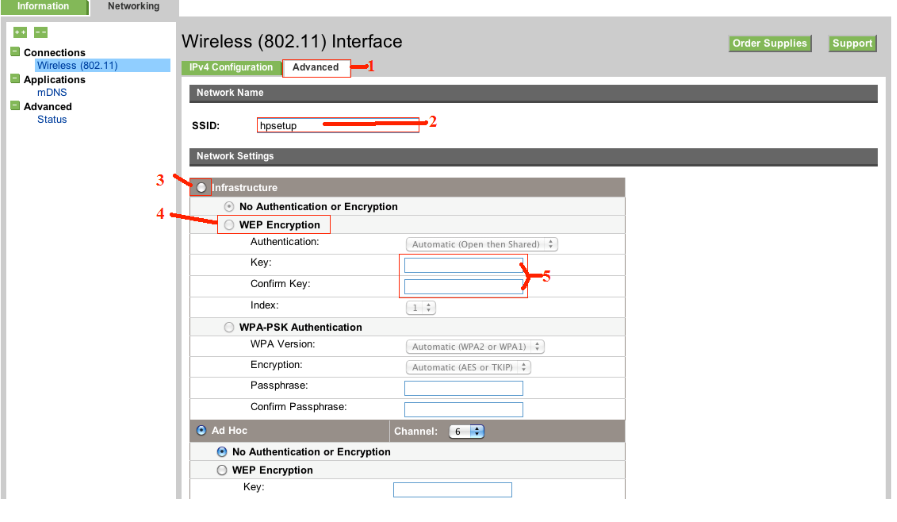Select Infrastructure WEP Encryption radio button
This screenshot has width=897, height=522.
(x=229, y=225)
